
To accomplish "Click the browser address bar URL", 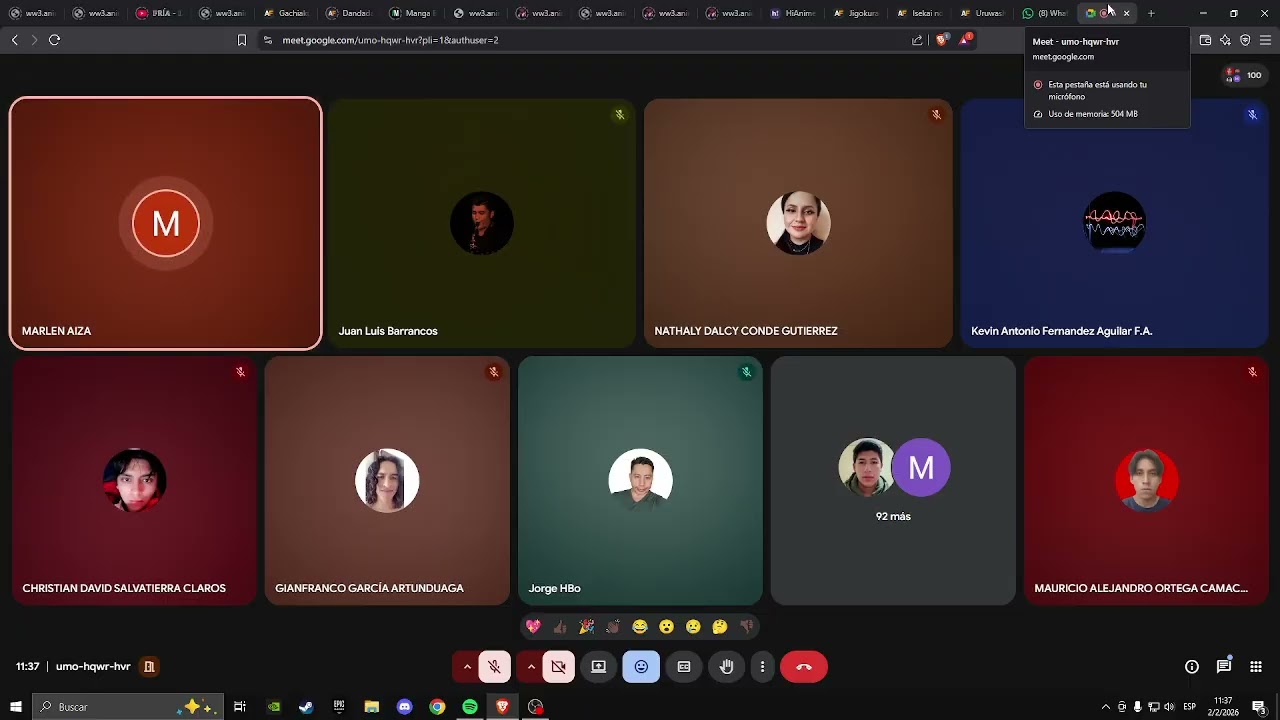I will coord(390,40).
